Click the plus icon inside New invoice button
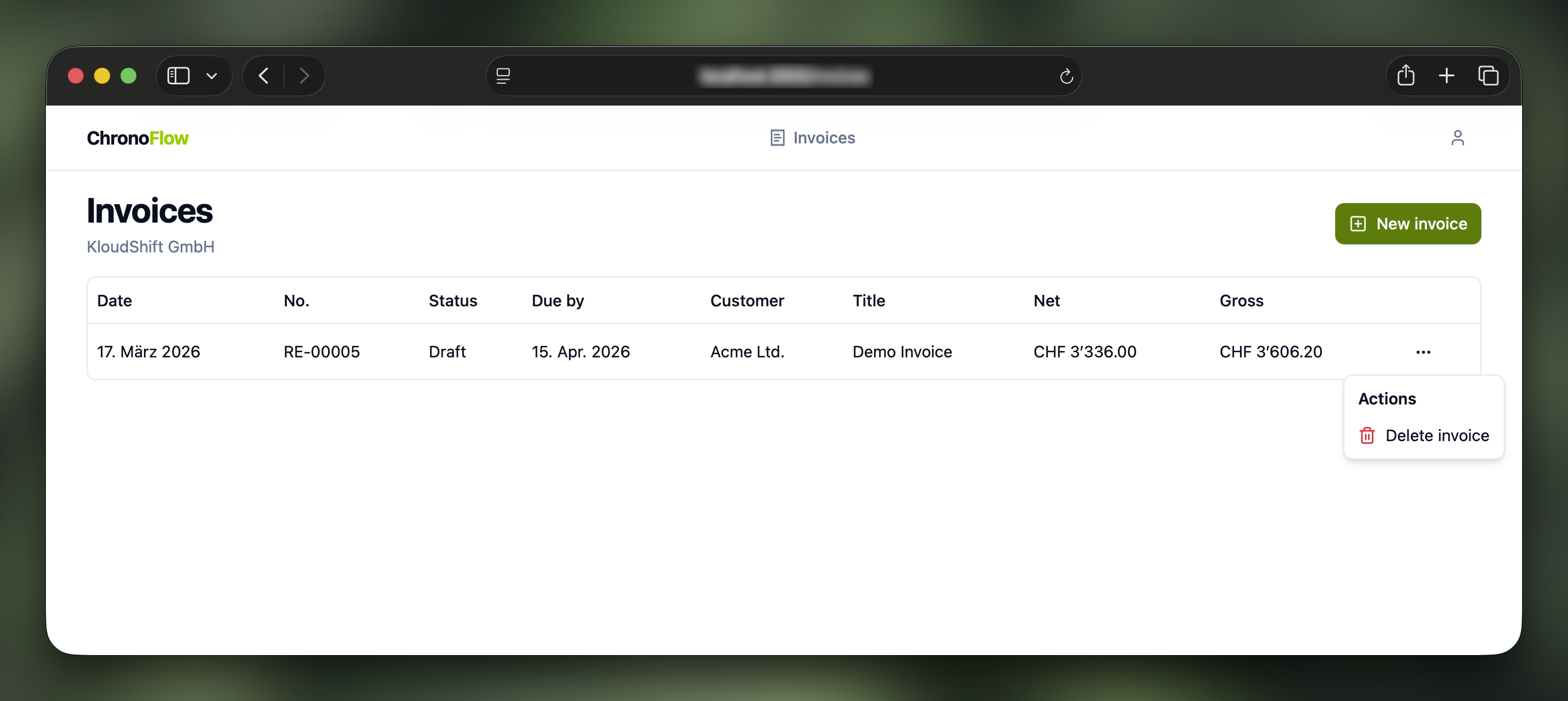The width and height of the screenshot is (1568, 701). click(1358, 224)
